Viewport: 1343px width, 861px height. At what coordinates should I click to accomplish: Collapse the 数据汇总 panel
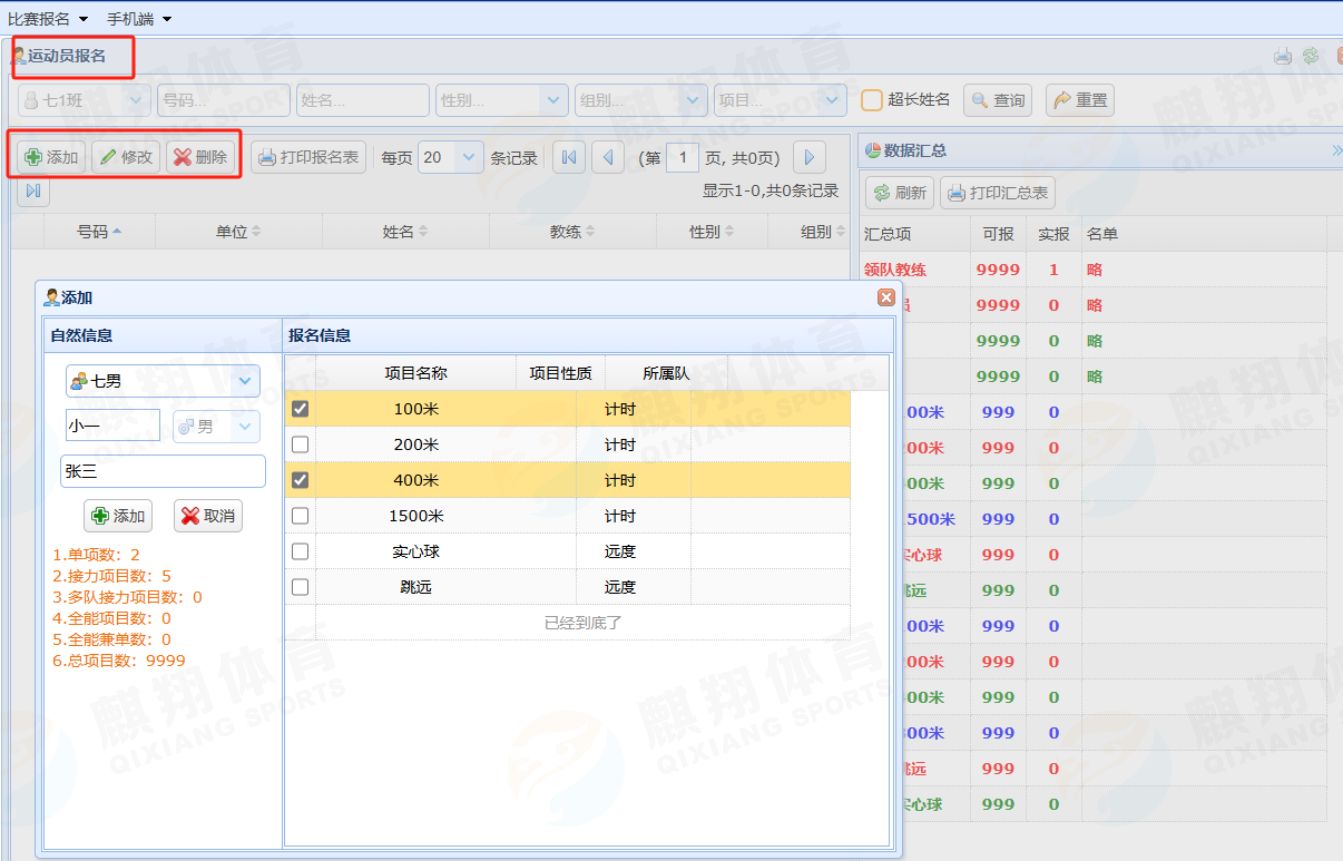tap(1336, 151)
